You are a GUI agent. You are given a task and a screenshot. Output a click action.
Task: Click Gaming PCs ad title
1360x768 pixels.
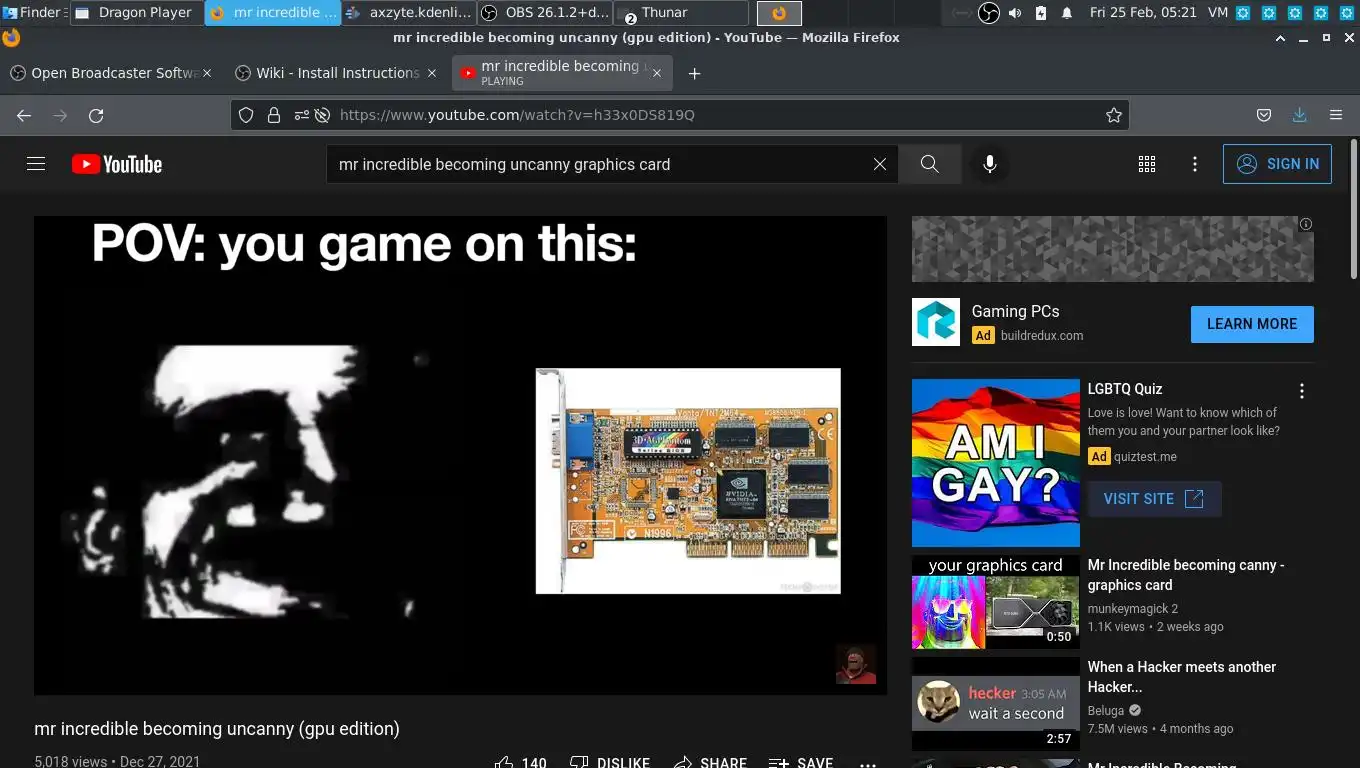click(1015, 311)
